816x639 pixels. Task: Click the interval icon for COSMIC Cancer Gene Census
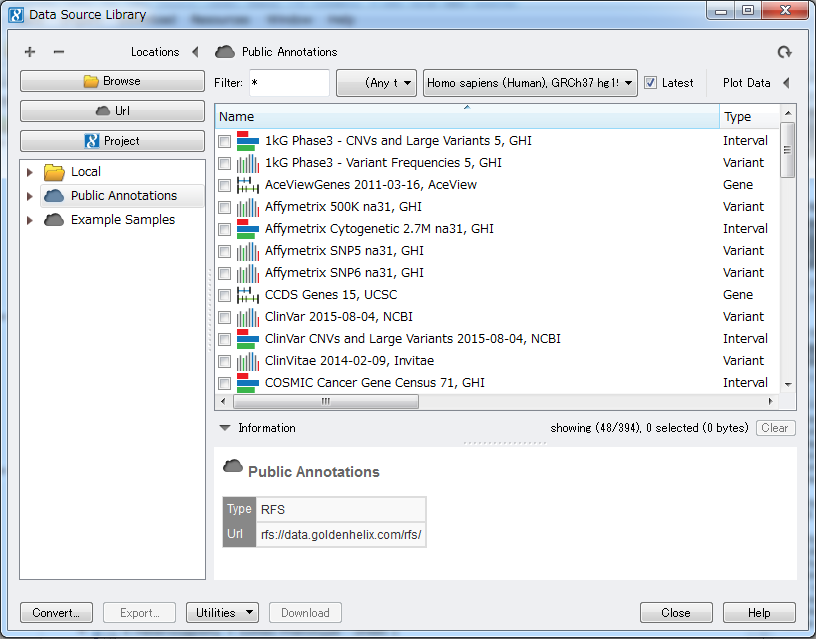(248, 383)
